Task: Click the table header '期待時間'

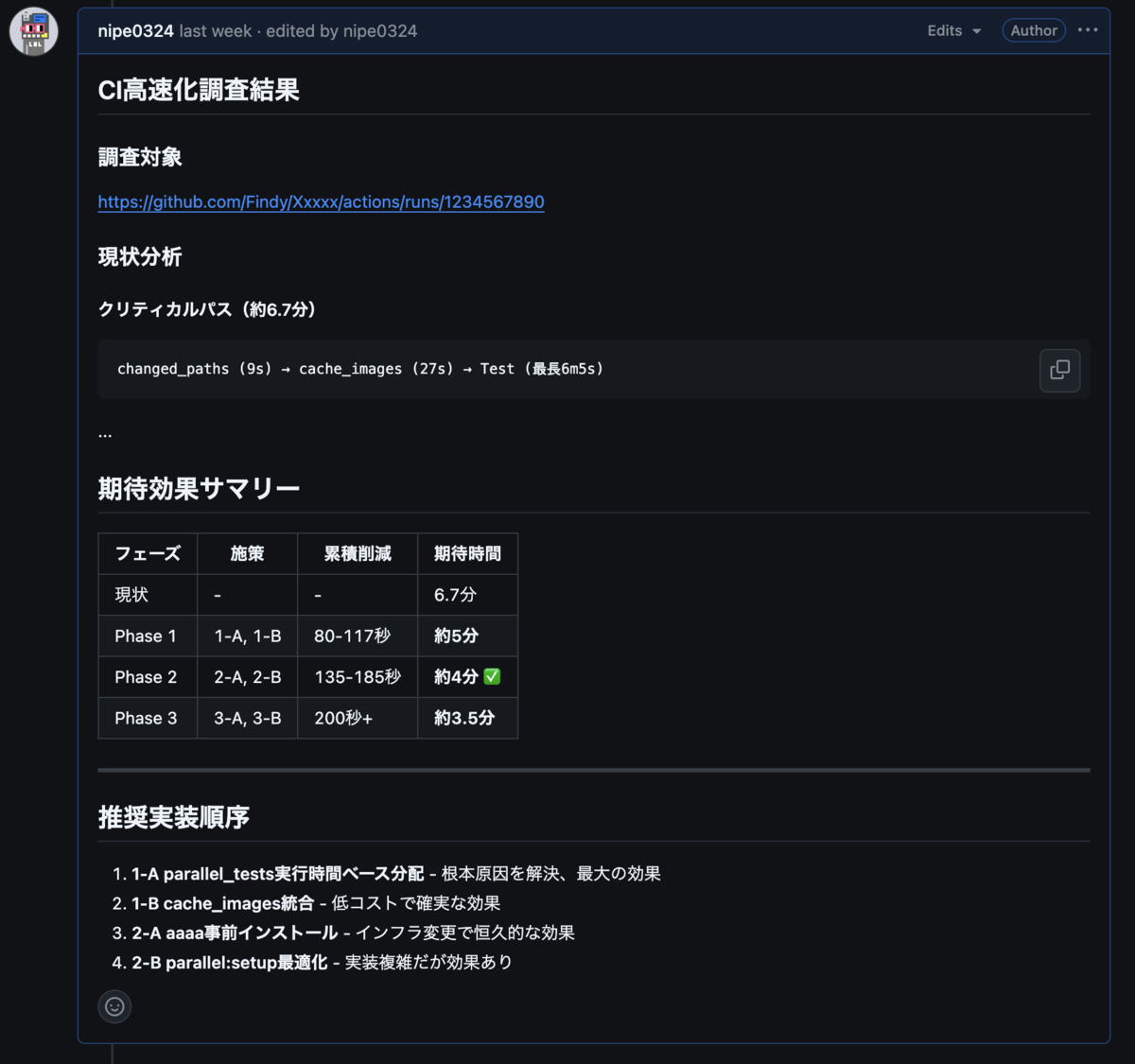Action: 467,554
